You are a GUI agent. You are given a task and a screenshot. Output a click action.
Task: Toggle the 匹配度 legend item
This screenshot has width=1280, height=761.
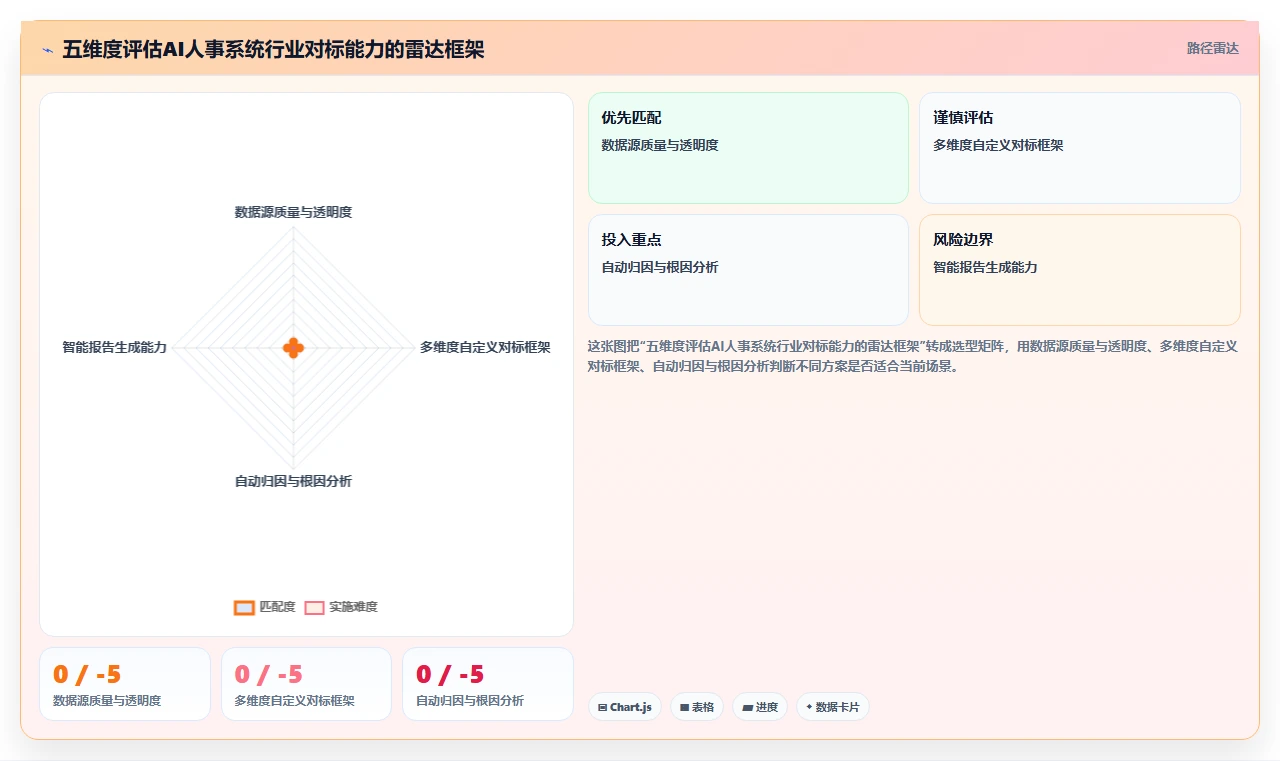pos(265,607)
